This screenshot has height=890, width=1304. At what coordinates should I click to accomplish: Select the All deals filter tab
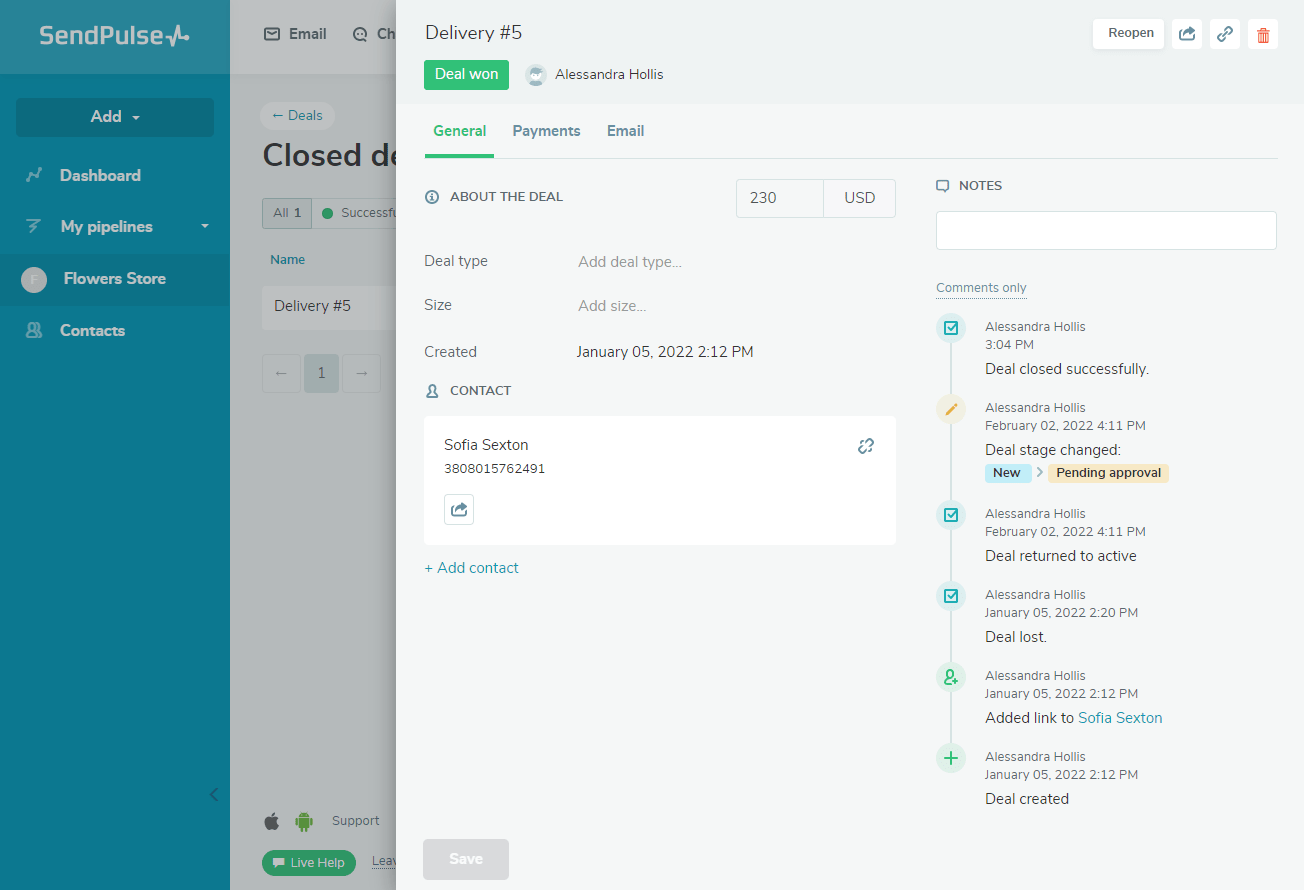(287, 213)
